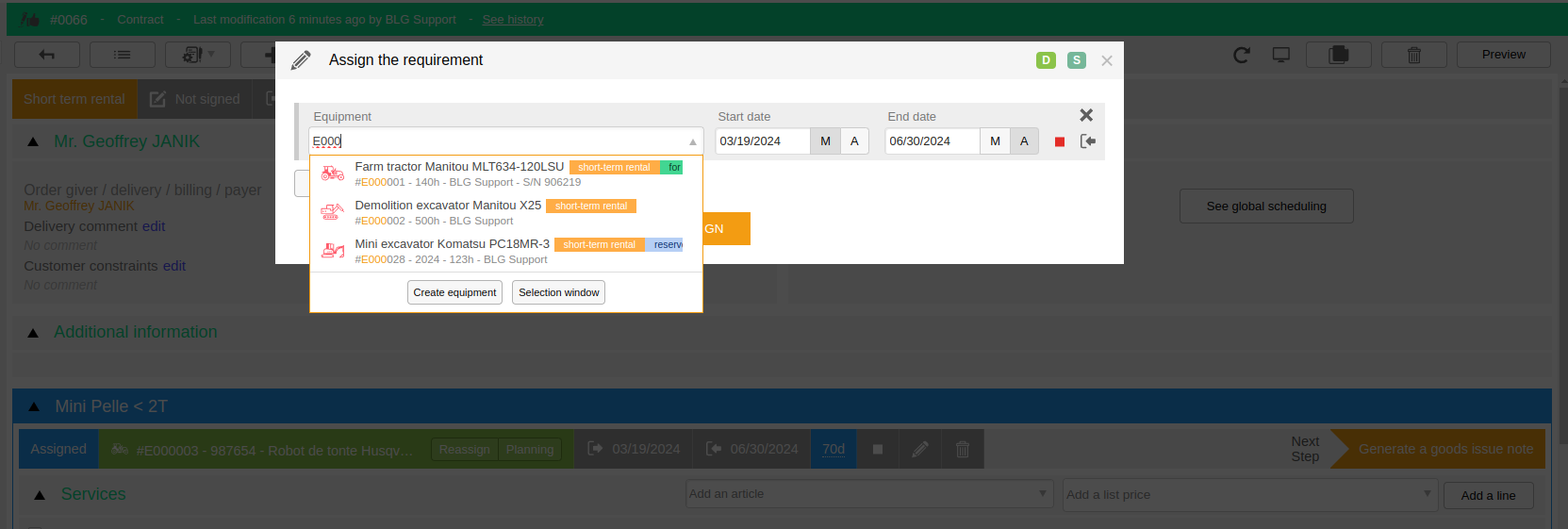Select Farm tractor Manitou MLT634-120LSU
1568x529 pixels.
(x=506, y=174)
